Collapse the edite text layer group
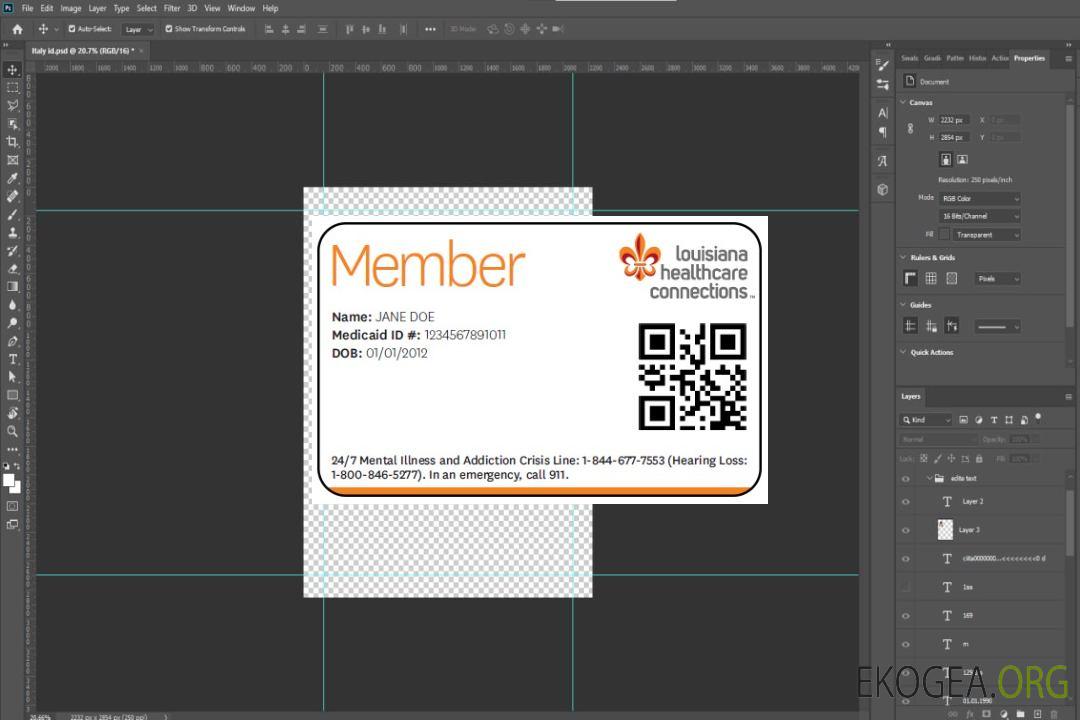 [x=926, y=479]
